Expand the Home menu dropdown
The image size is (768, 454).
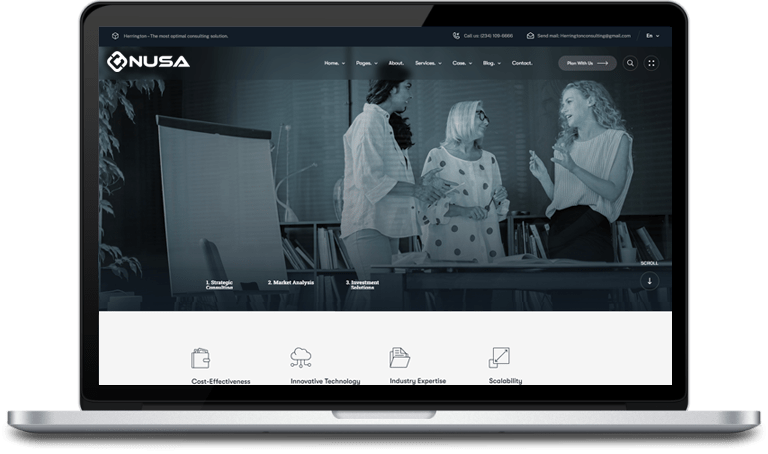pyautogui.click(x=335, y=63)
